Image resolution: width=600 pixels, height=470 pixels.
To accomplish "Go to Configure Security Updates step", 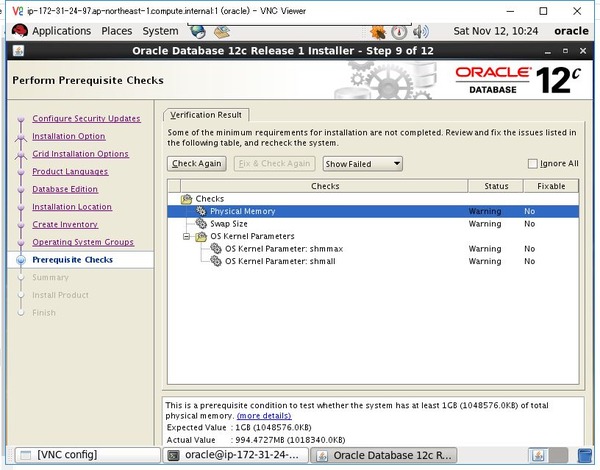I will (86, 119).
